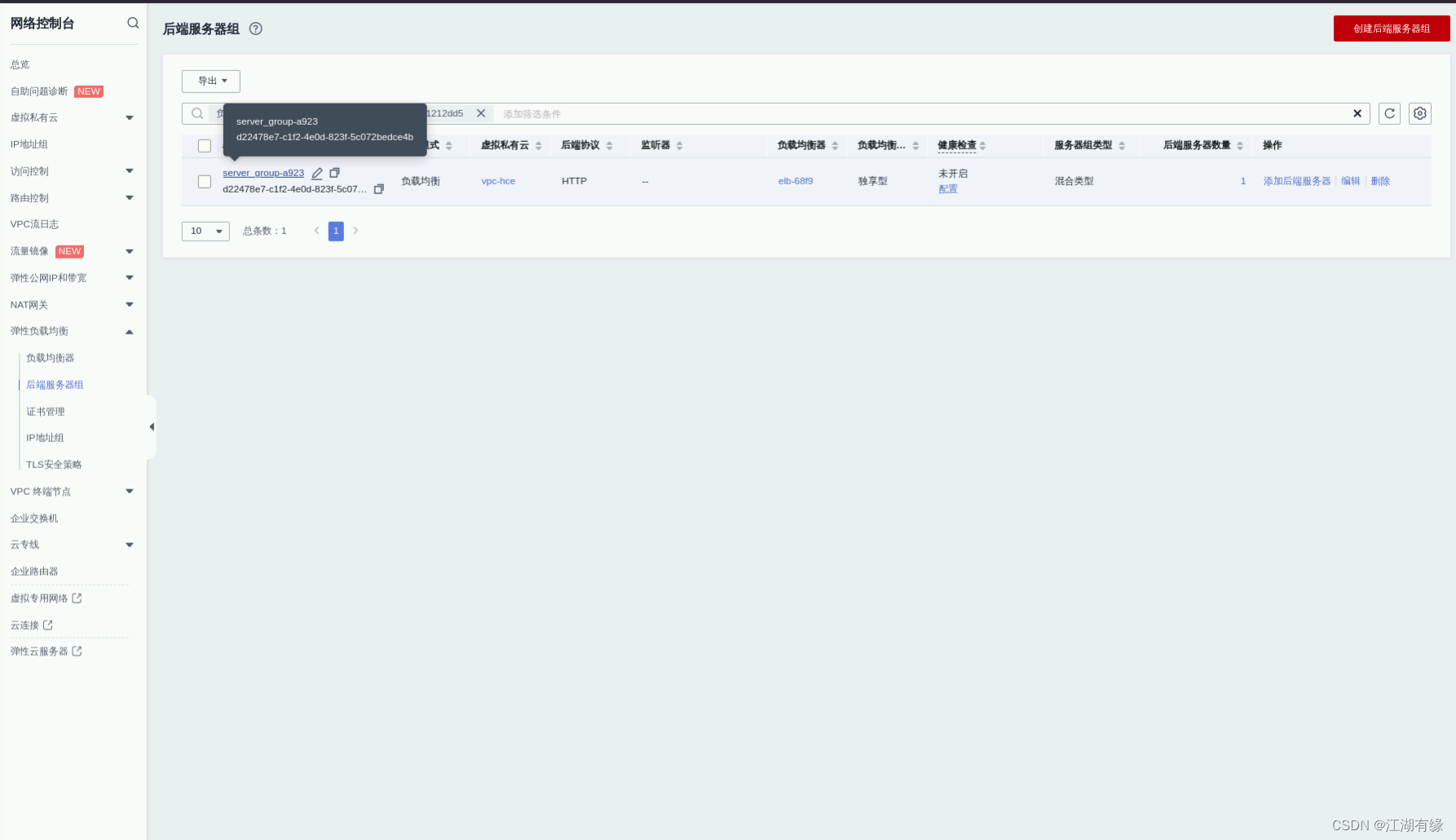The image size is (1456, 840).
Task: Sort by 后端协议 column
Action: [x=610, y=146]
